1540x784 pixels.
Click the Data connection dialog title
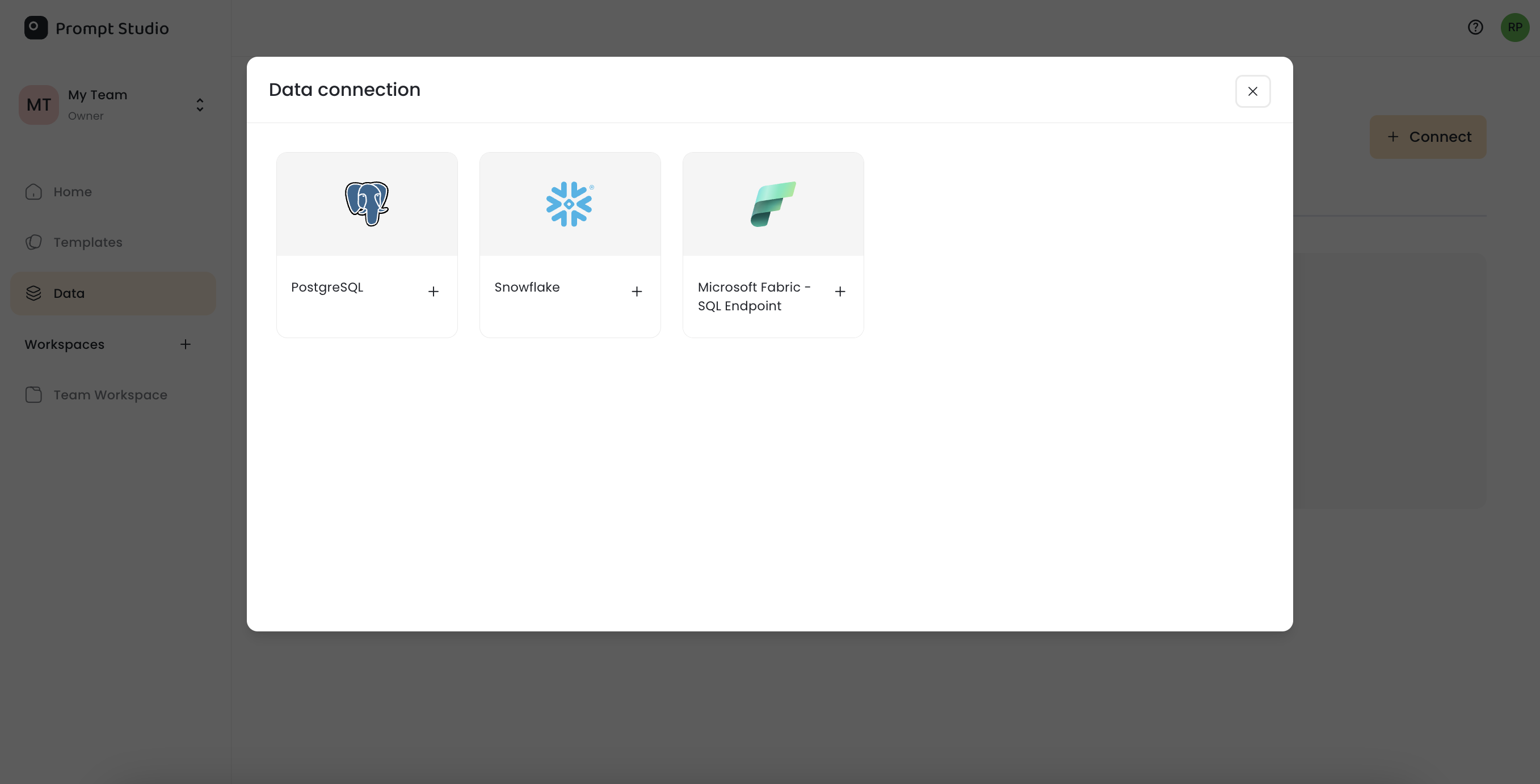pyautogui.click(x=344, y=90)
